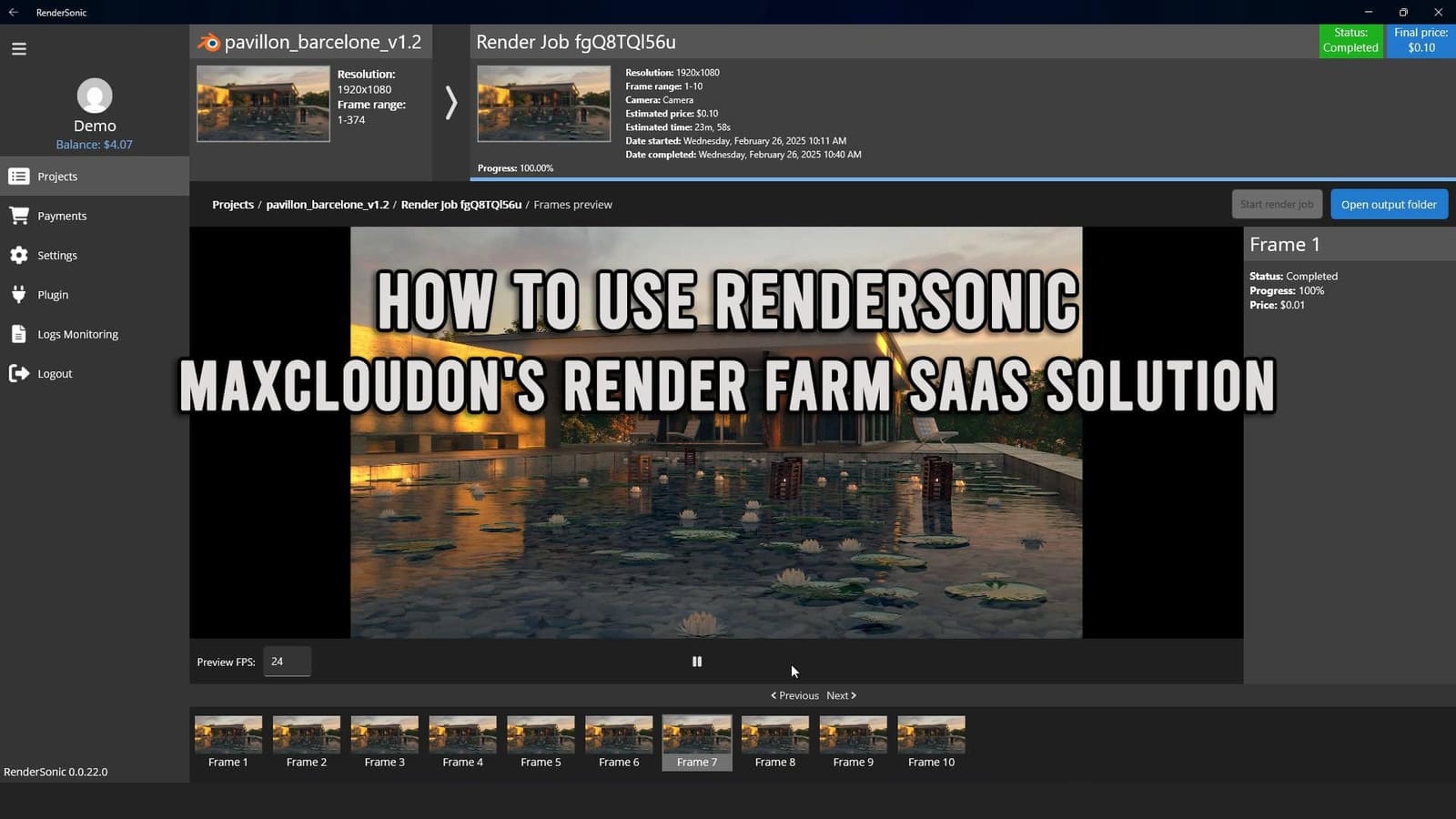
Task: Select the Frame 8 thumbnail
Action: (775, 742)
